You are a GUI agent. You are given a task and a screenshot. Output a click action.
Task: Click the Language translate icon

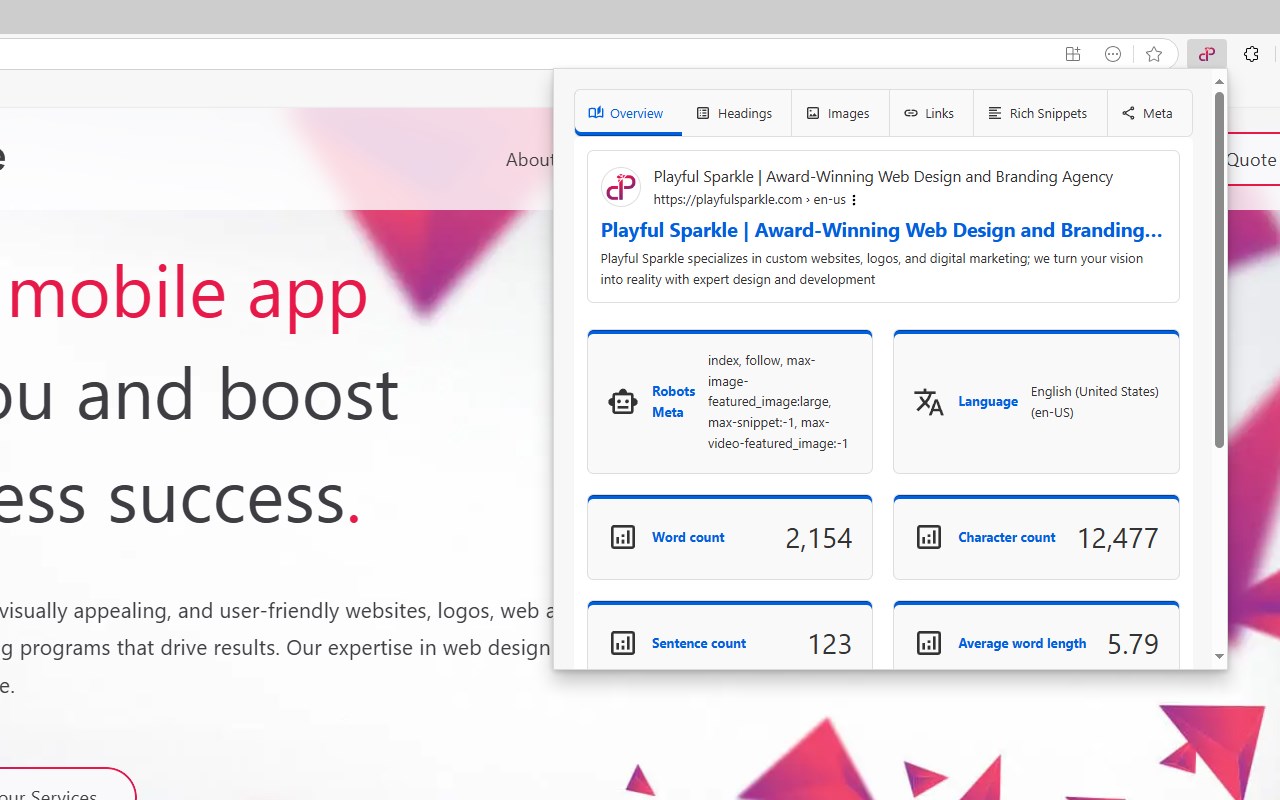929,401
